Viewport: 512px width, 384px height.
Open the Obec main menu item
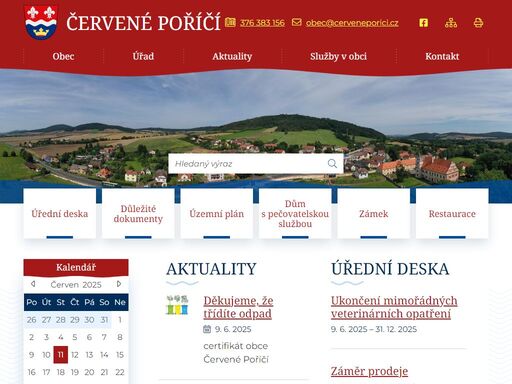pyautogui.click(x=63, y=56)
